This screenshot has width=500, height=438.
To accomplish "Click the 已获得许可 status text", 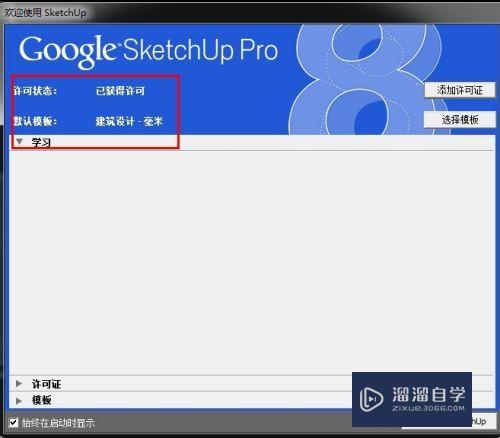I will coord(120,90).
